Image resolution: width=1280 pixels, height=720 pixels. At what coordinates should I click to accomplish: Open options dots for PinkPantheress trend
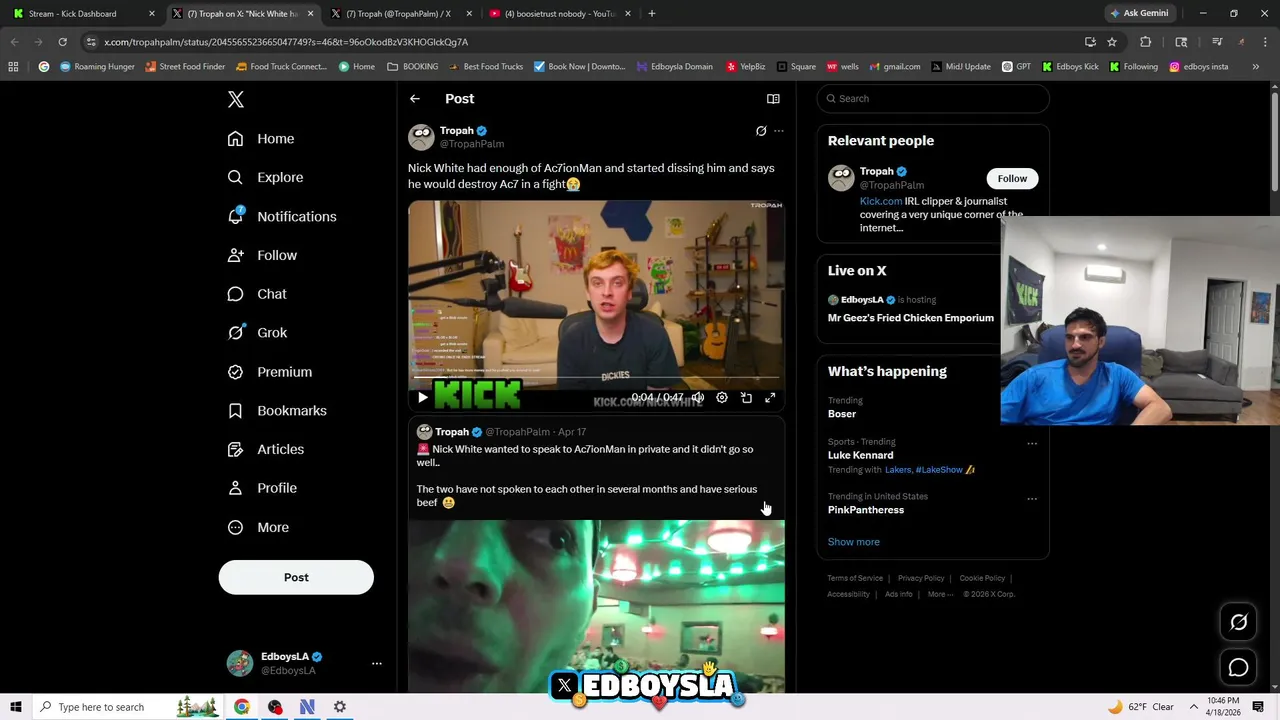pyautogui.click(x=1032, y=498)
